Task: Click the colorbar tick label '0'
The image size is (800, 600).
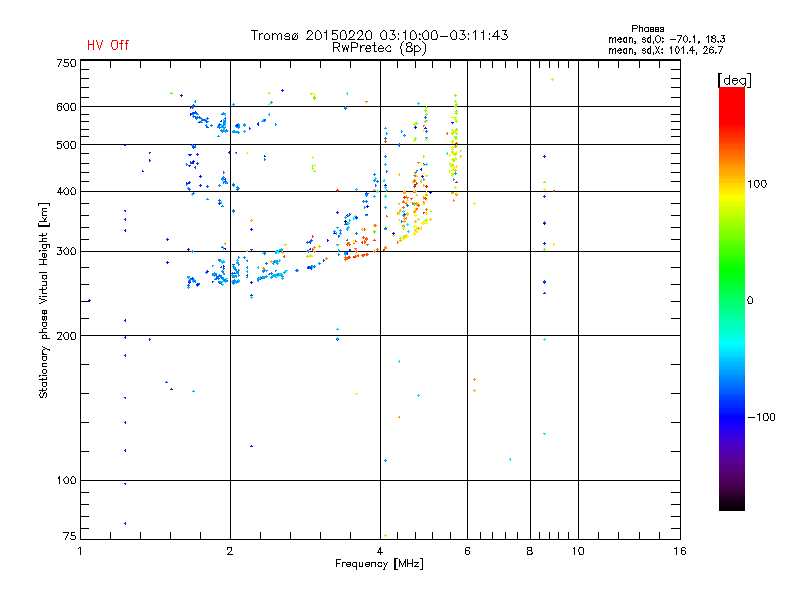Action: 750,301
